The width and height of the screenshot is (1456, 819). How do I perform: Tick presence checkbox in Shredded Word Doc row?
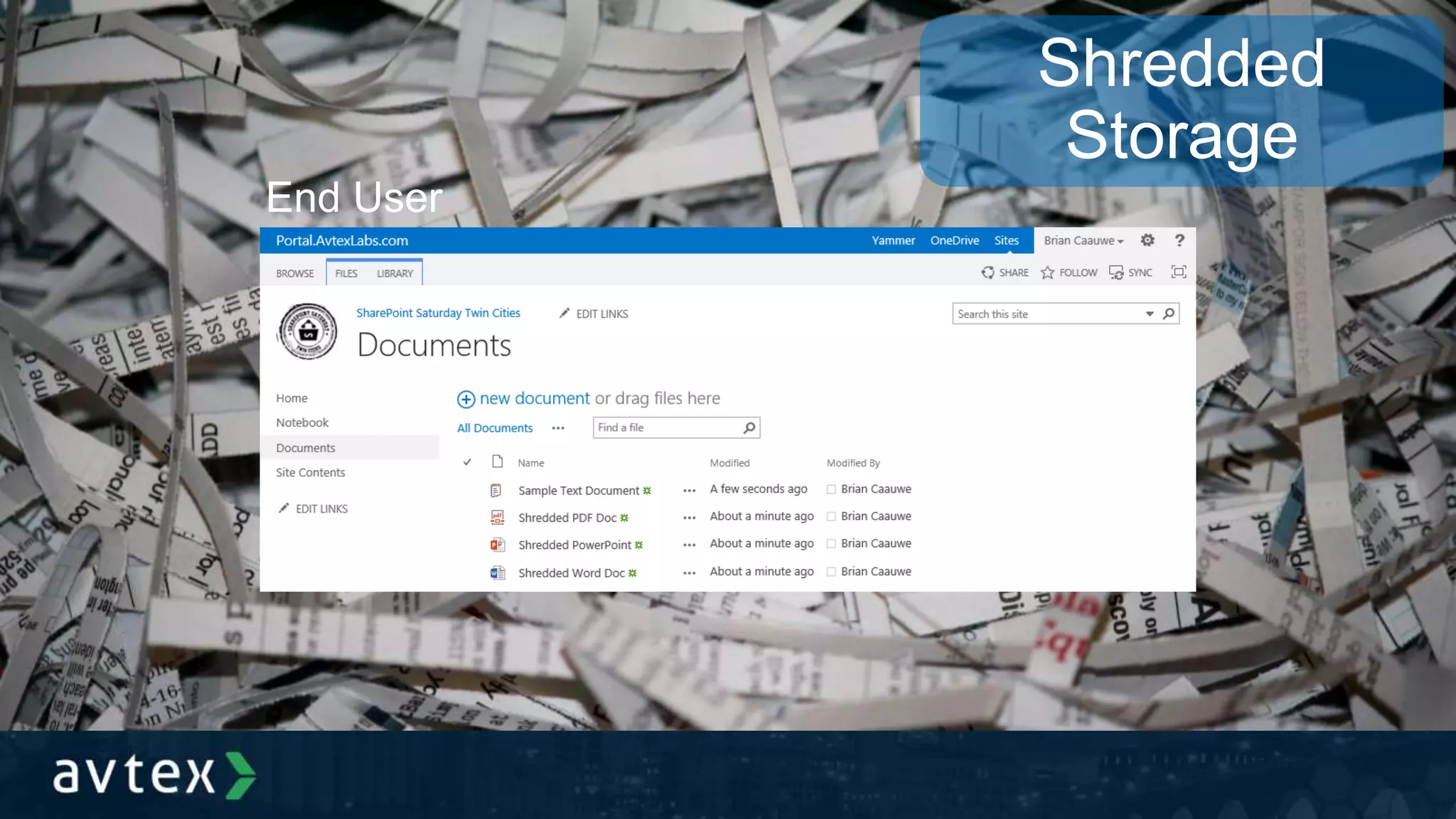tap(831, 572)
